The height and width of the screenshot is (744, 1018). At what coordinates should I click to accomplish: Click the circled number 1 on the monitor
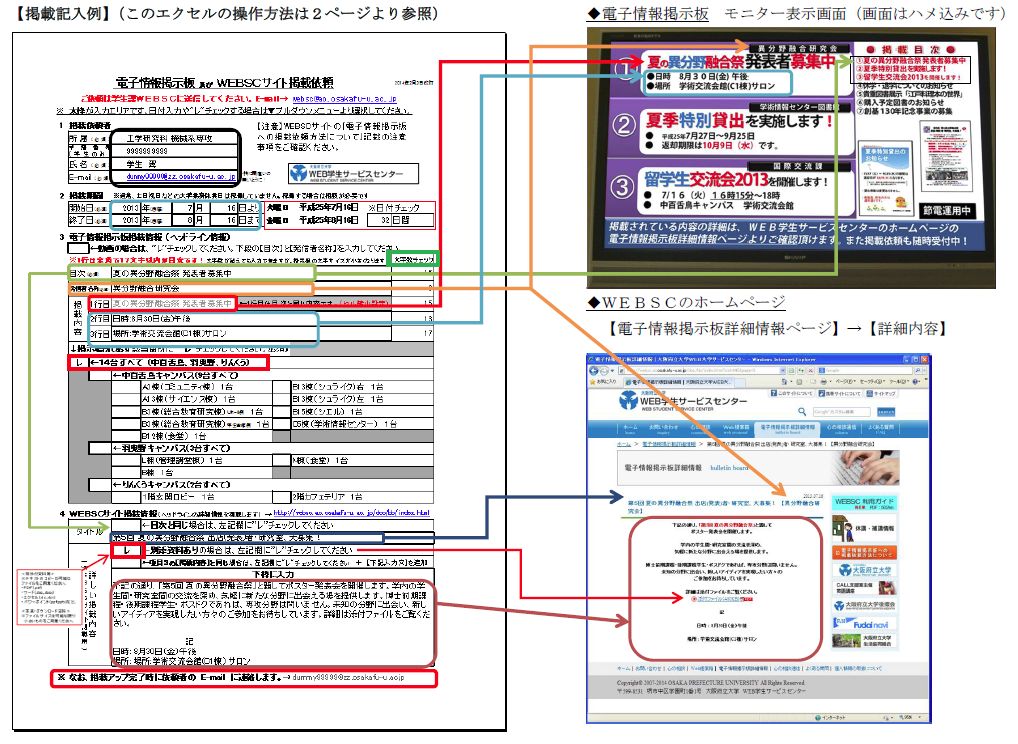(x=624, y=71)
